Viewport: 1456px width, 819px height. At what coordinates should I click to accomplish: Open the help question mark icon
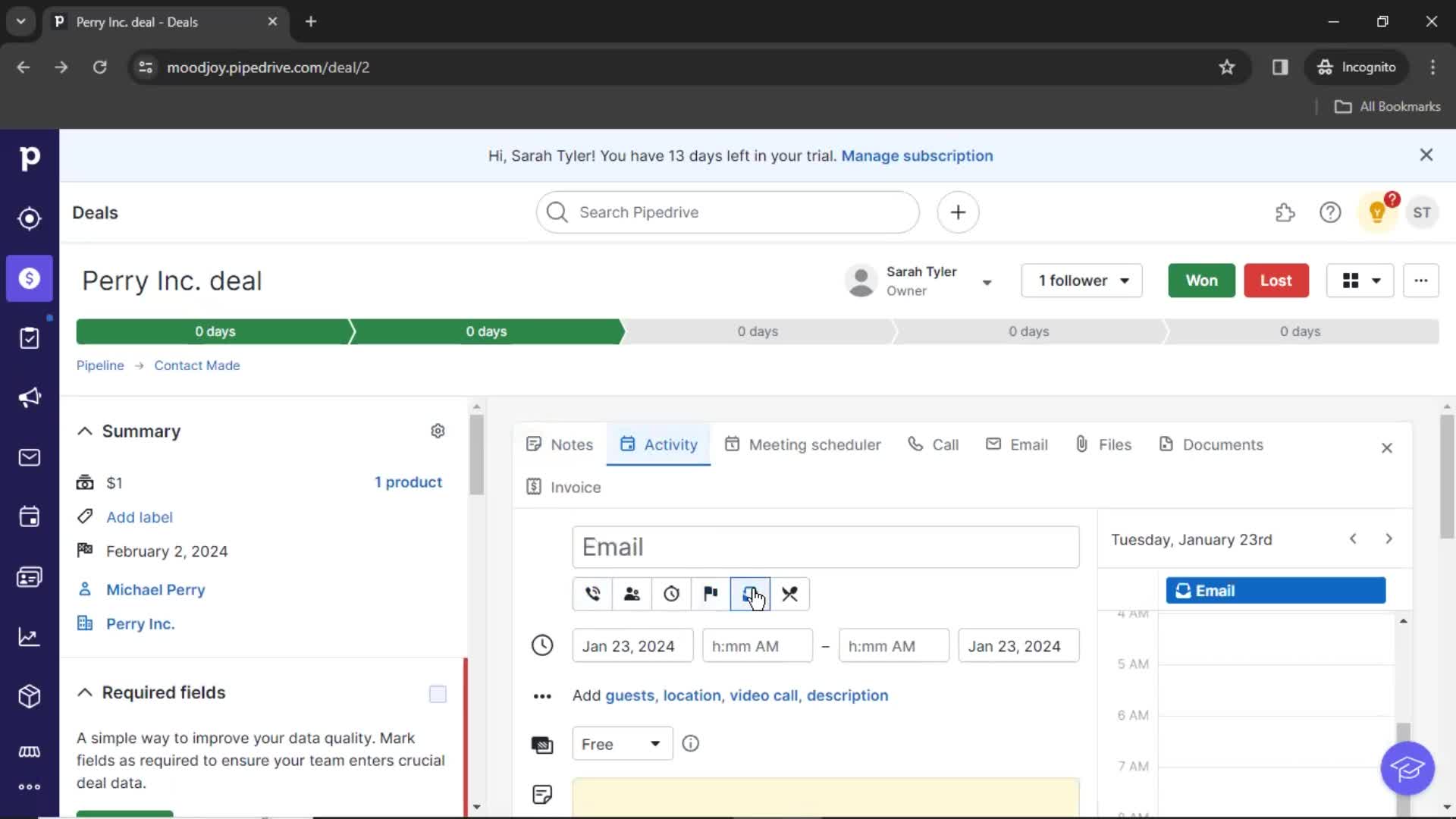(1330, 213)
